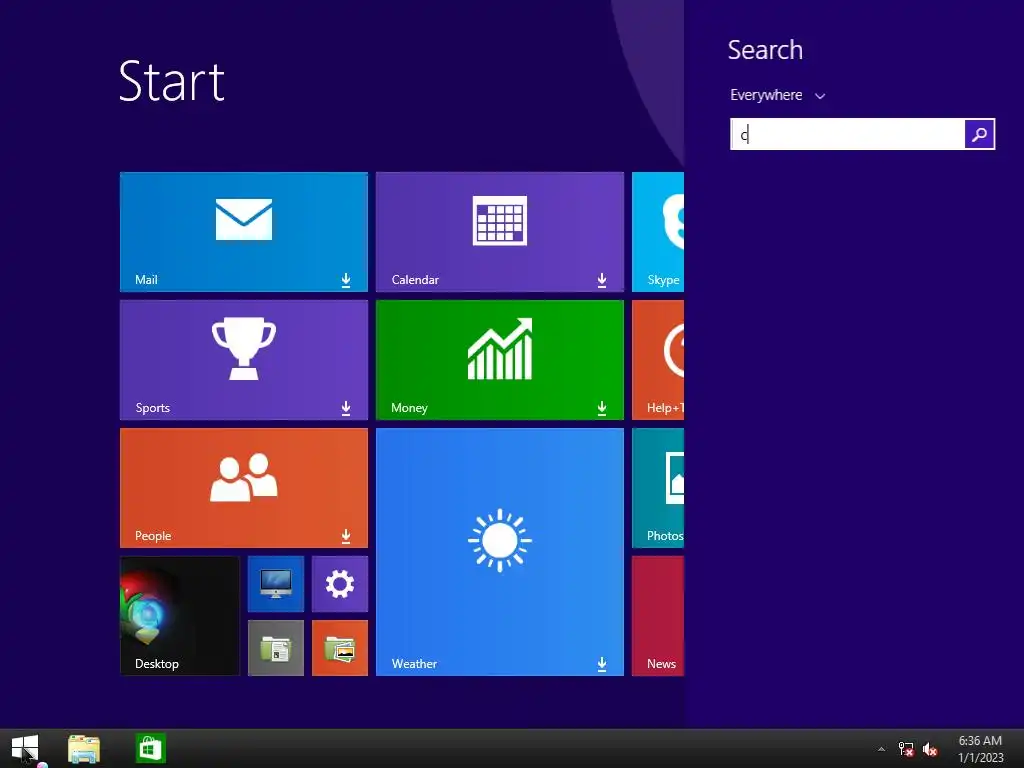
Task: Click the Windows Start button in taskbar
Action: (25, 748)
